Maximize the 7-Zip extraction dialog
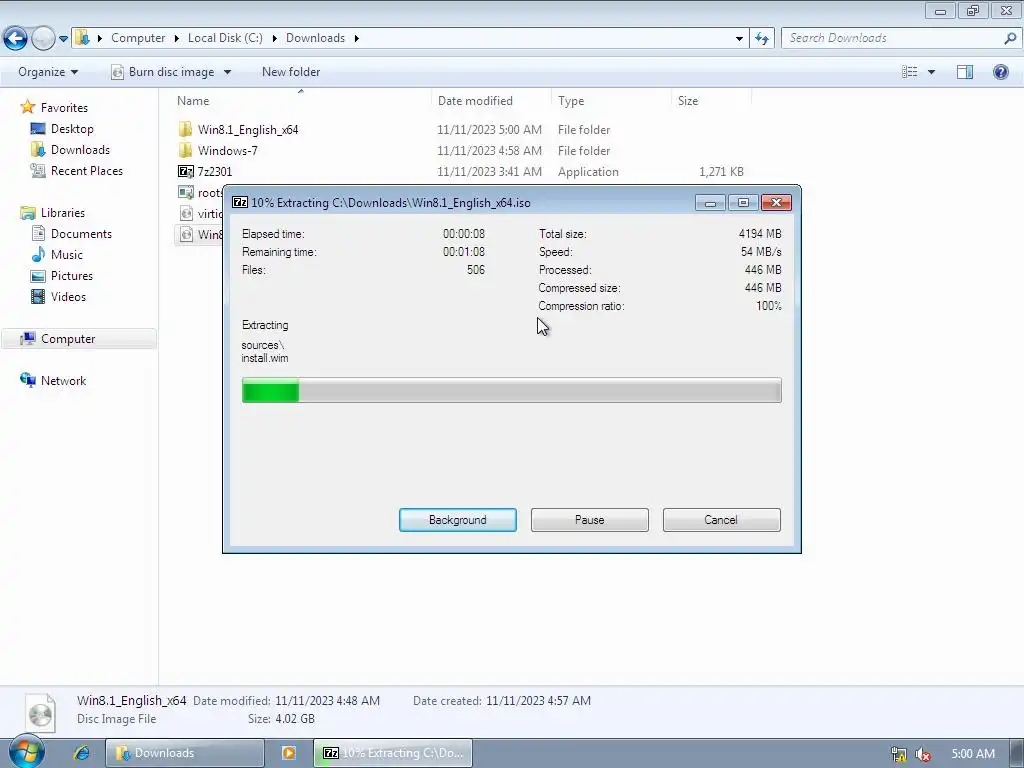 (743, 202)
